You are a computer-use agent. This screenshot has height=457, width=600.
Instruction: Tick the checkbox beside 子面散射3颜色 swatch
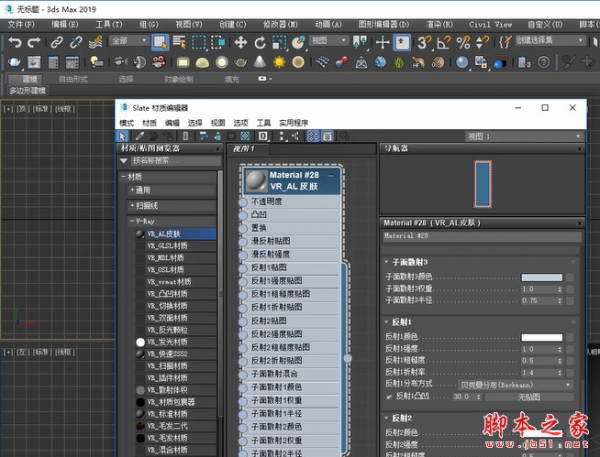[570, 277]
